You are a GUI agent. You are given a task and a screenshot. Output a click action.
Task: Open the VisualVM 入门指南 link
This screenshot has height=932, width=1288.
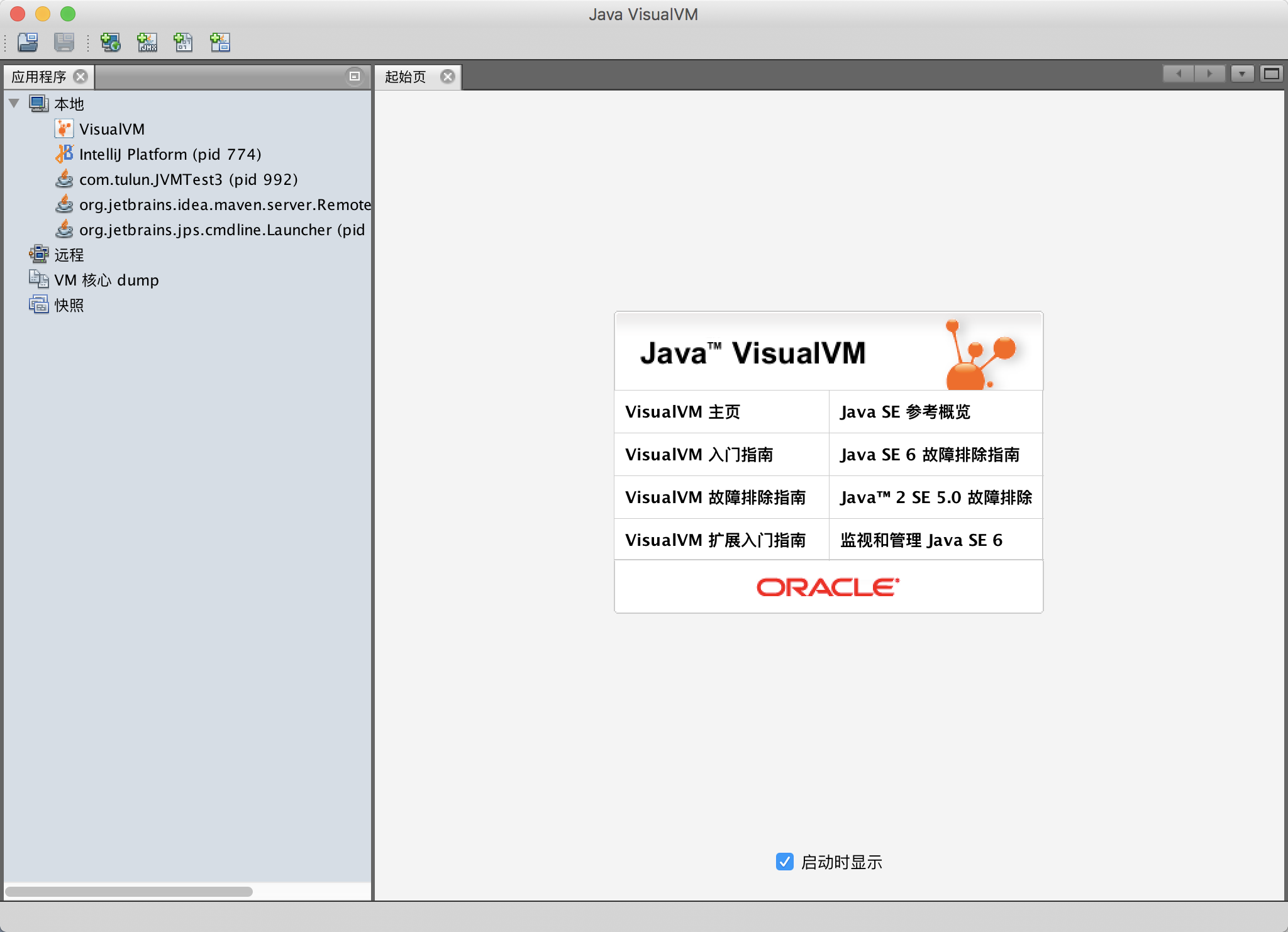click(699, 455)
